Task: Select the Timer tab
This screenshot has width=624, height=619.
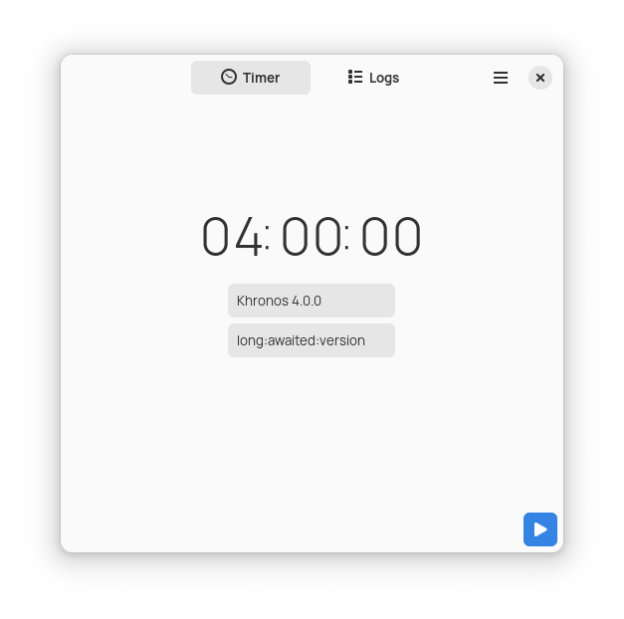Action: pyautogui.click(x=251, y=78)
